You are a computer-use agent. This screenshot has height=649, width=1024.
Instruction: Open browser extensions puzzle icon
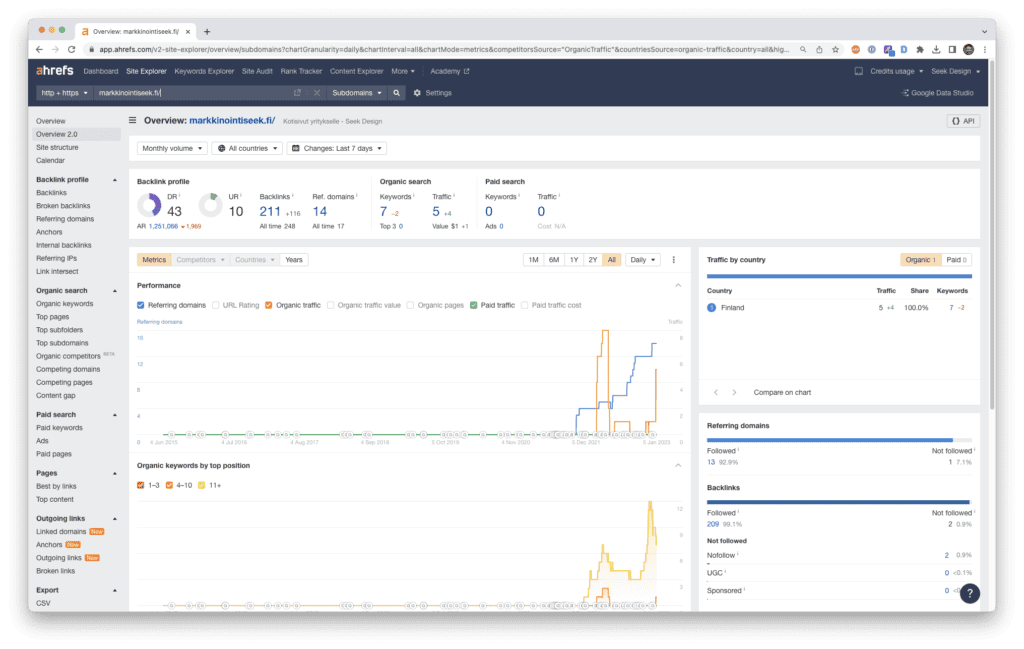pos(920,50)
